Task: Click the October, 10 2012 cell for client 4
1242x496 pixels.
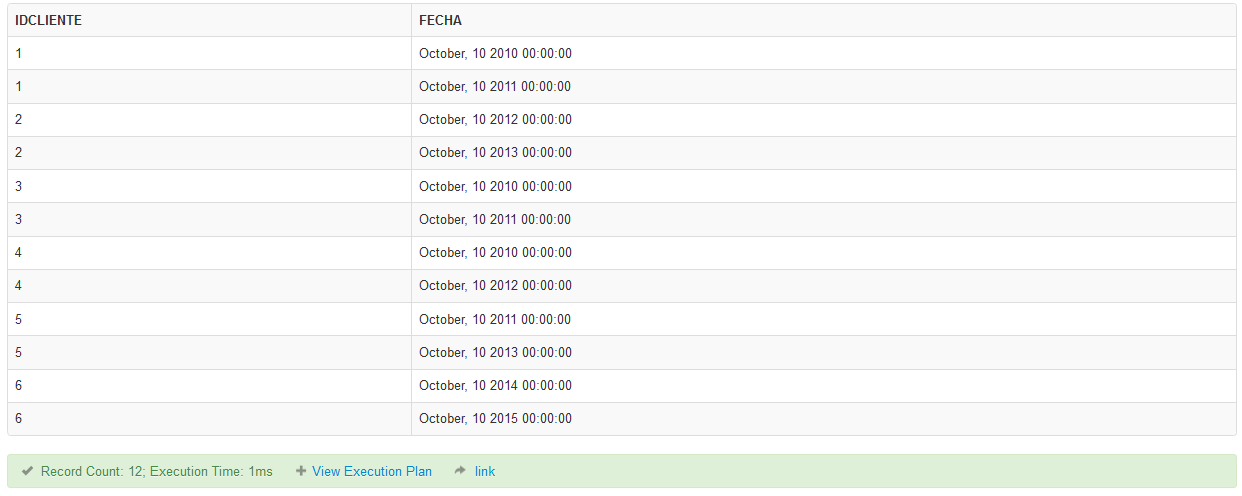Action: coord(495,286)
